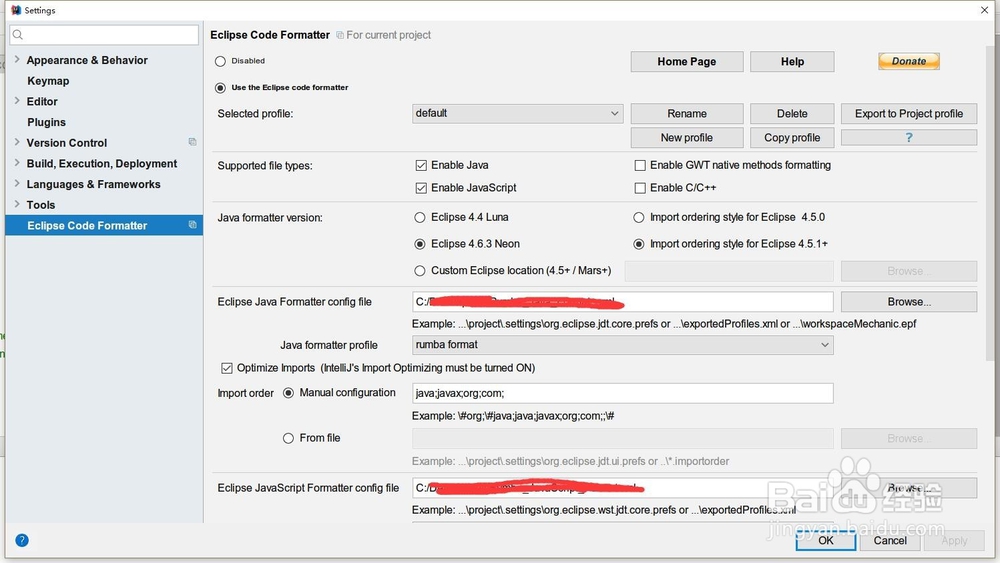The image size is (1000, 563).
Task: Click the Eclipse Java Formatter config file field
Action: tap(622, 302)
